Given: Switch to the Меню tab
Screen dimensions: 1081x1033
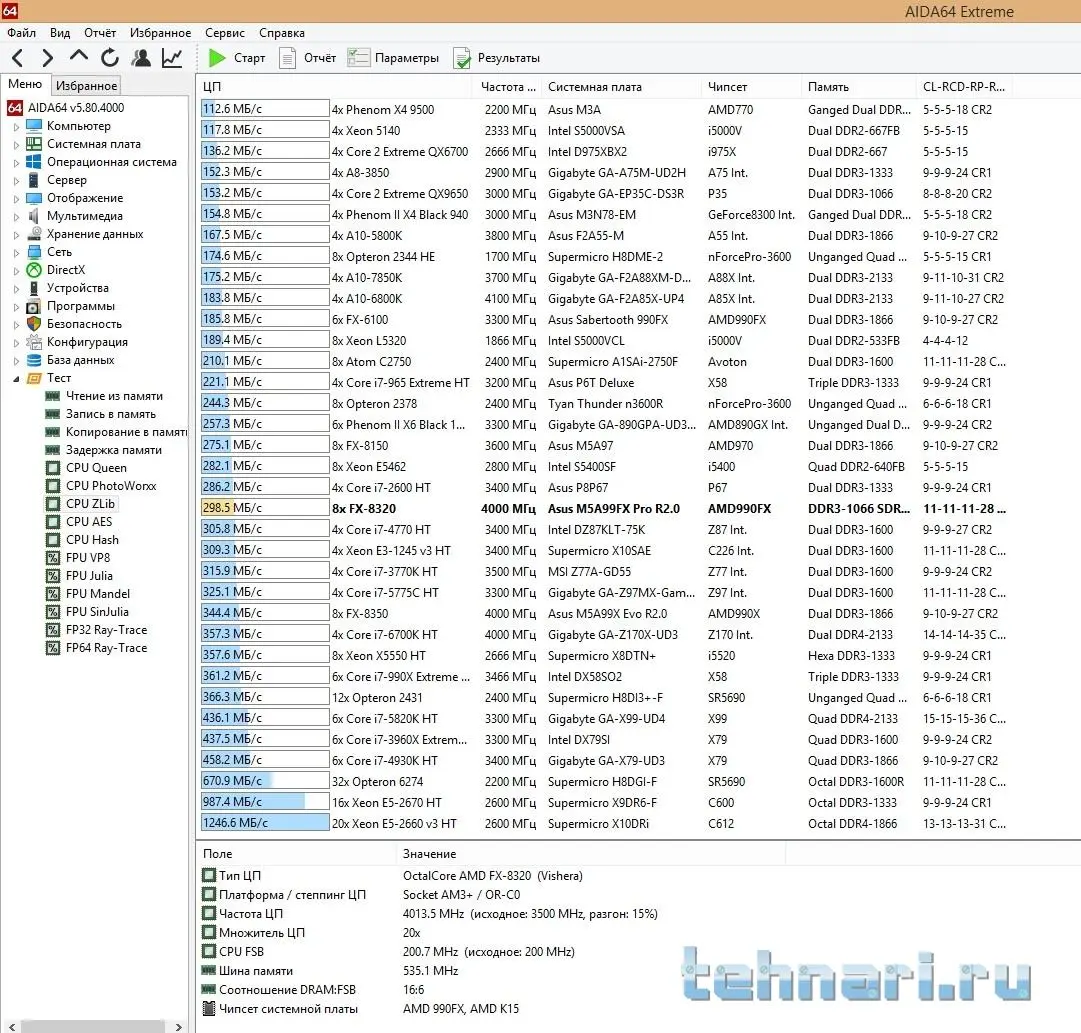Looking at the screenshot, I should point(25,84).
